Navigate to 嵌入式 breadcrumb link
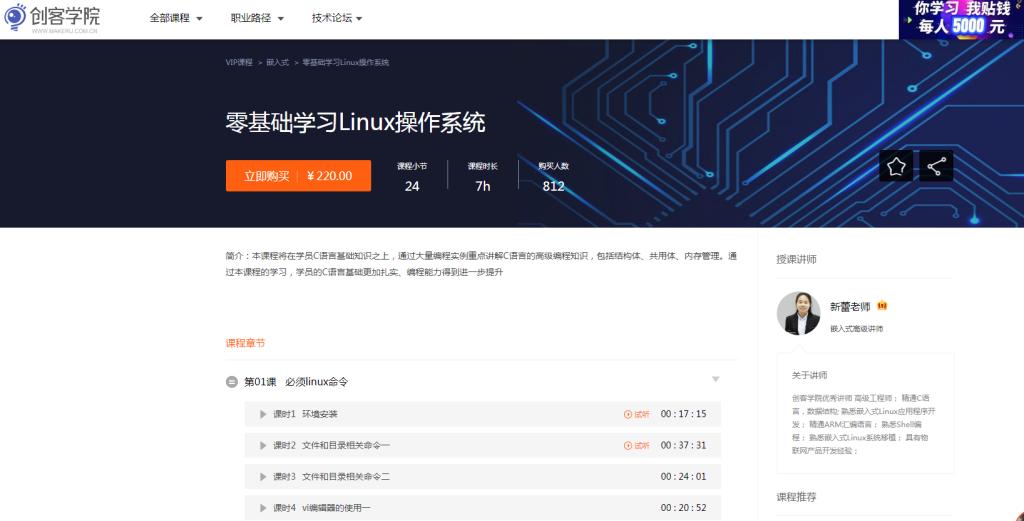Screen dimensions: 1024x521 pyautogui.click(x=277, y=62)
